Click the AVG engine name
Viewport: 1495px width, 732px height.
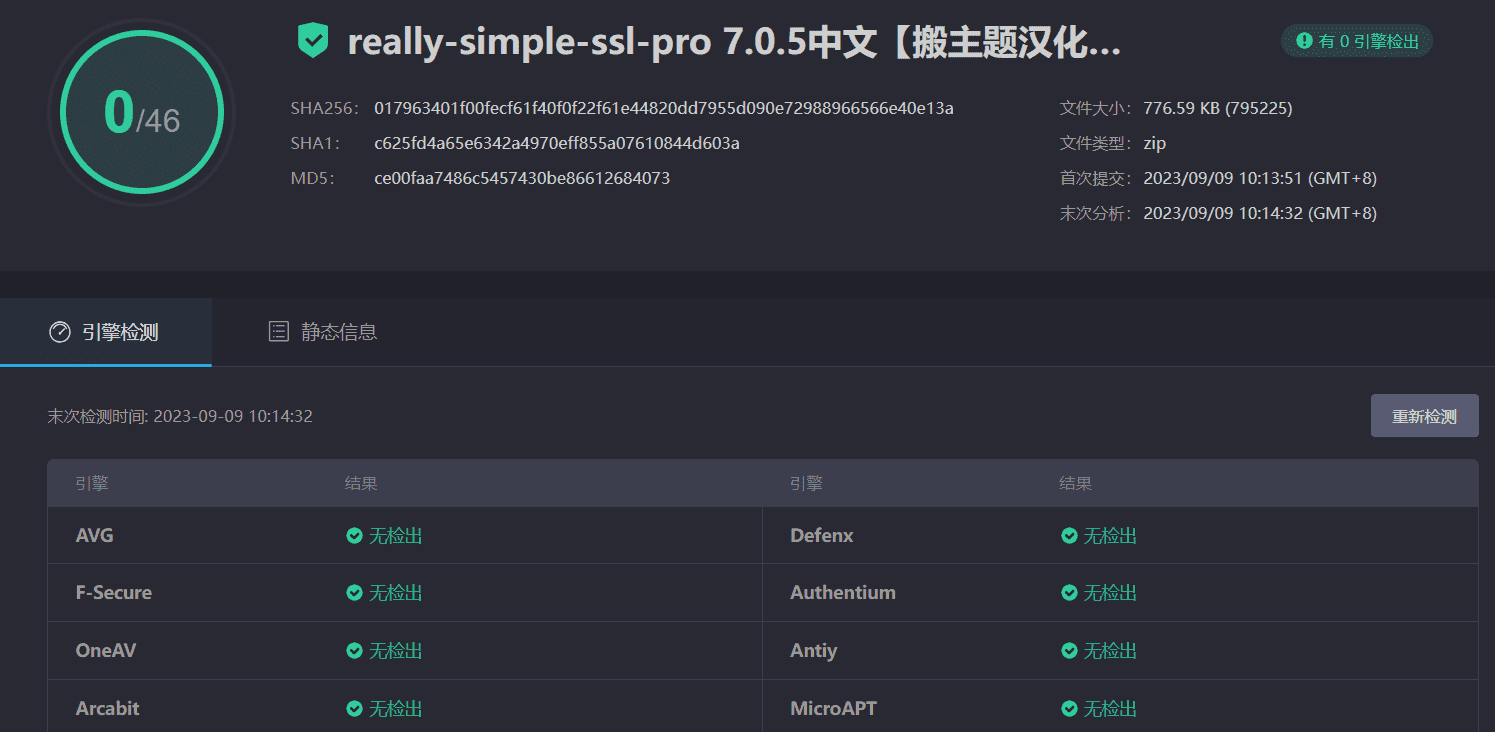95,536
